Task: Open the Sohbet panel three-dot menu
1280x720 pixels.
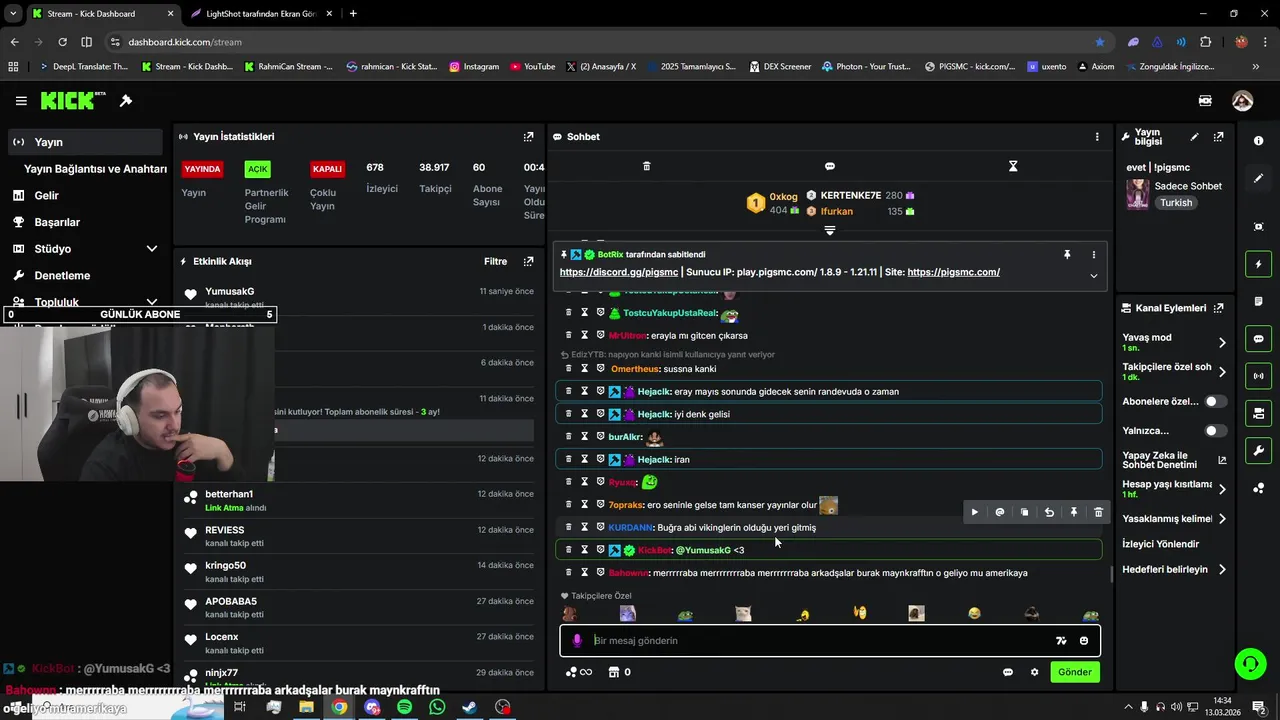Action: 1097,137
